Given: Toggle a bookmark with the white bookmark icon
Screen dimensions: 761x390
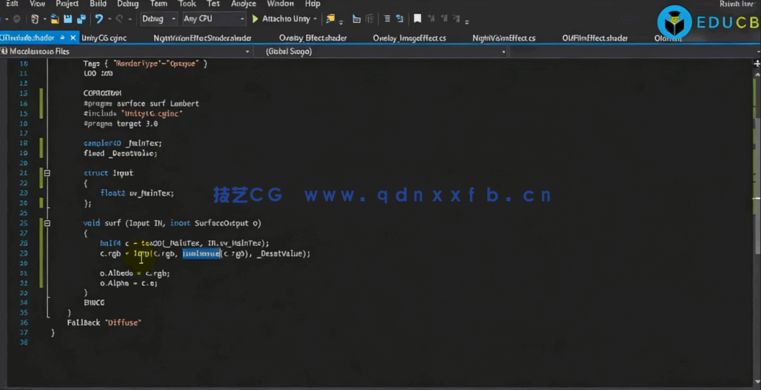Looking at the screenshot, I should point(417,19).
